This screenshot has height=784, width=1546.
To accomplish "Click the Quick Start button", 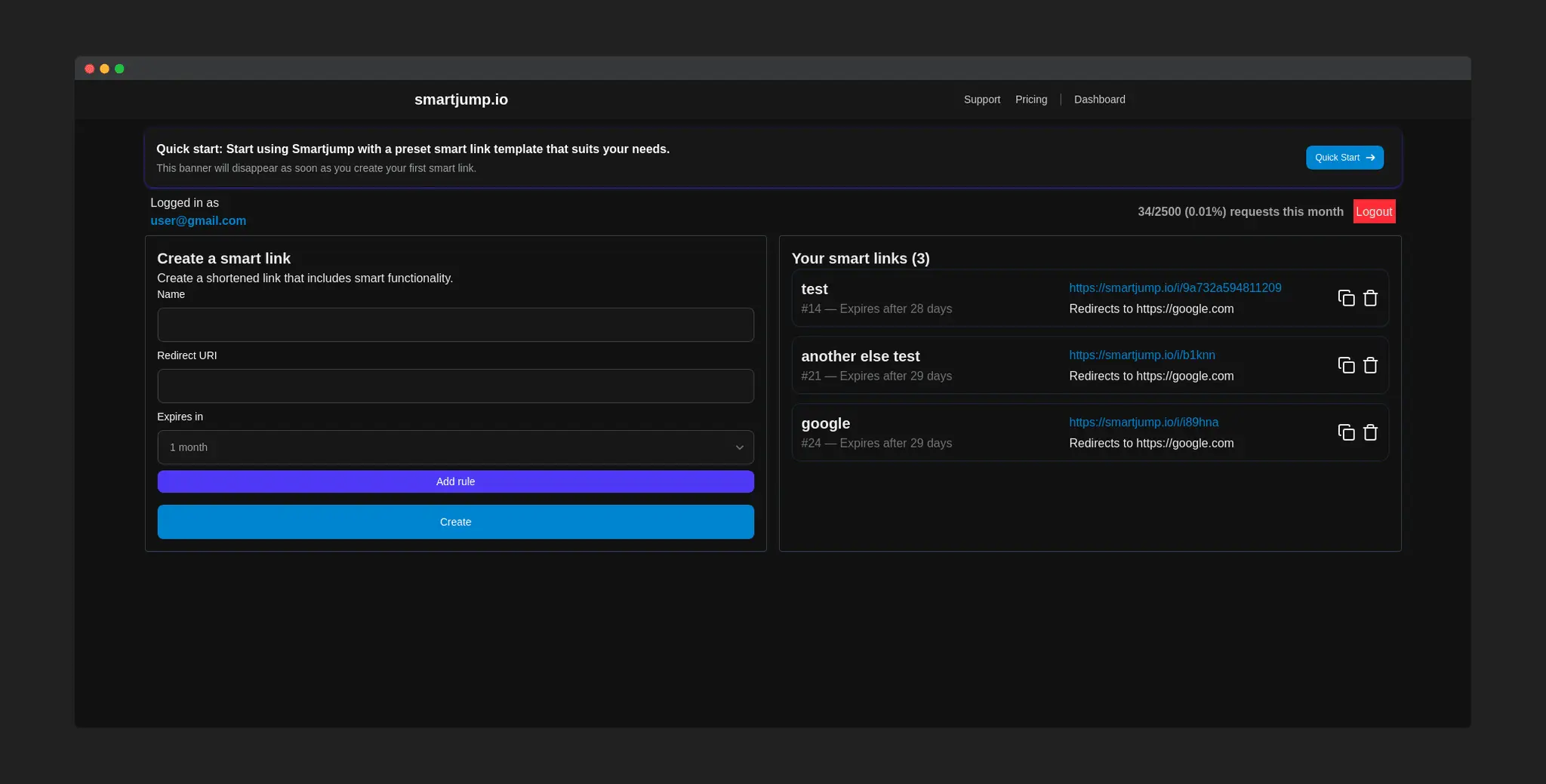I will click(x=1344, y=158).
